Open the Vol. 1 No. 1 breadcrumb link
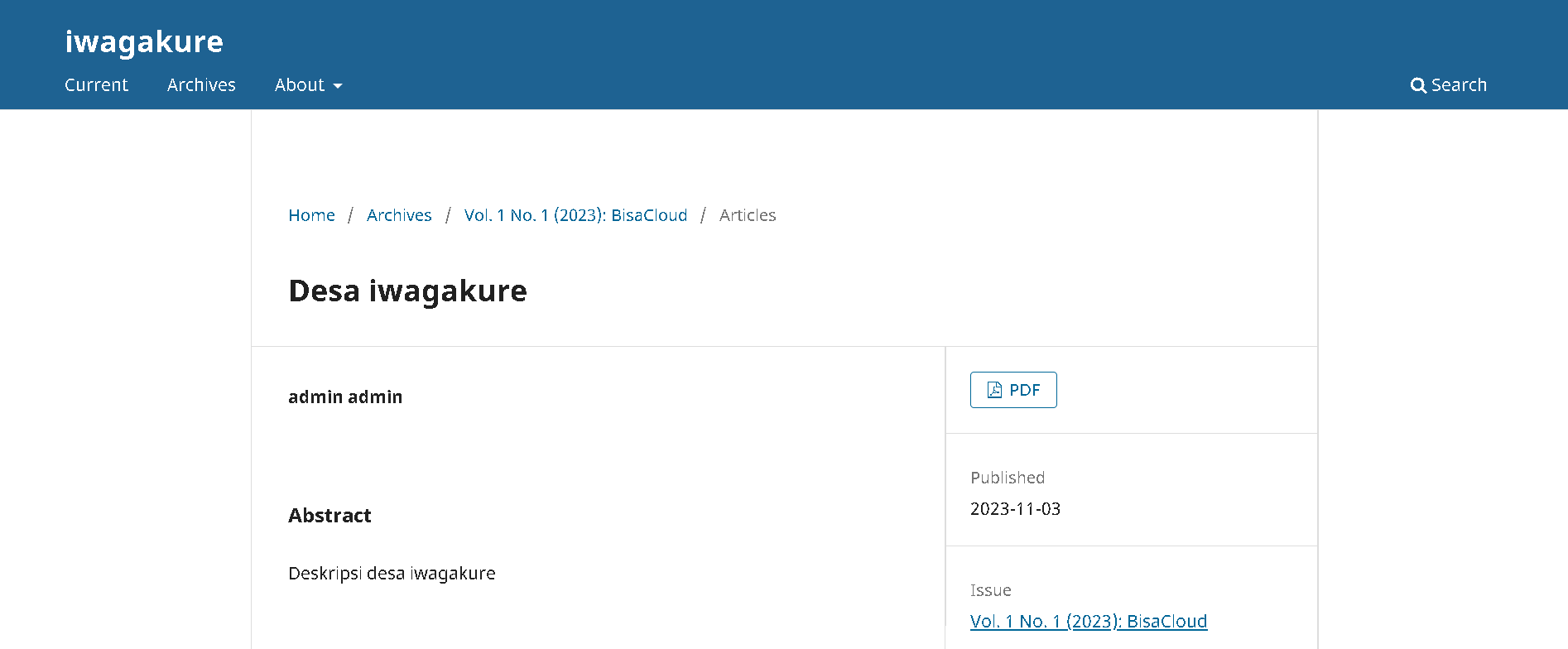This screenshot has height=649, width=1568. pyautogui.click(x=575, y=215)
